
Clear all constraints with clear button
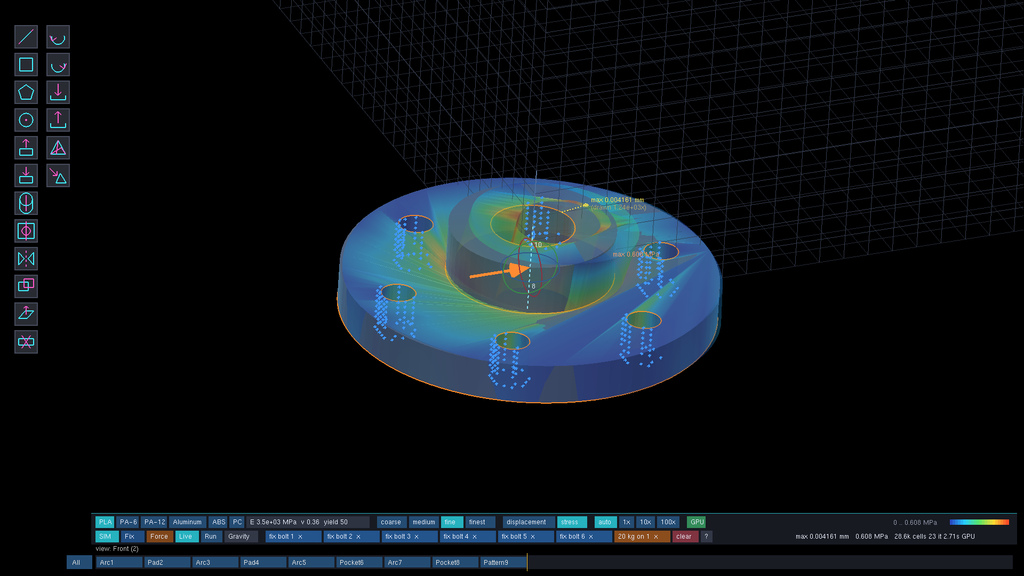684,537
